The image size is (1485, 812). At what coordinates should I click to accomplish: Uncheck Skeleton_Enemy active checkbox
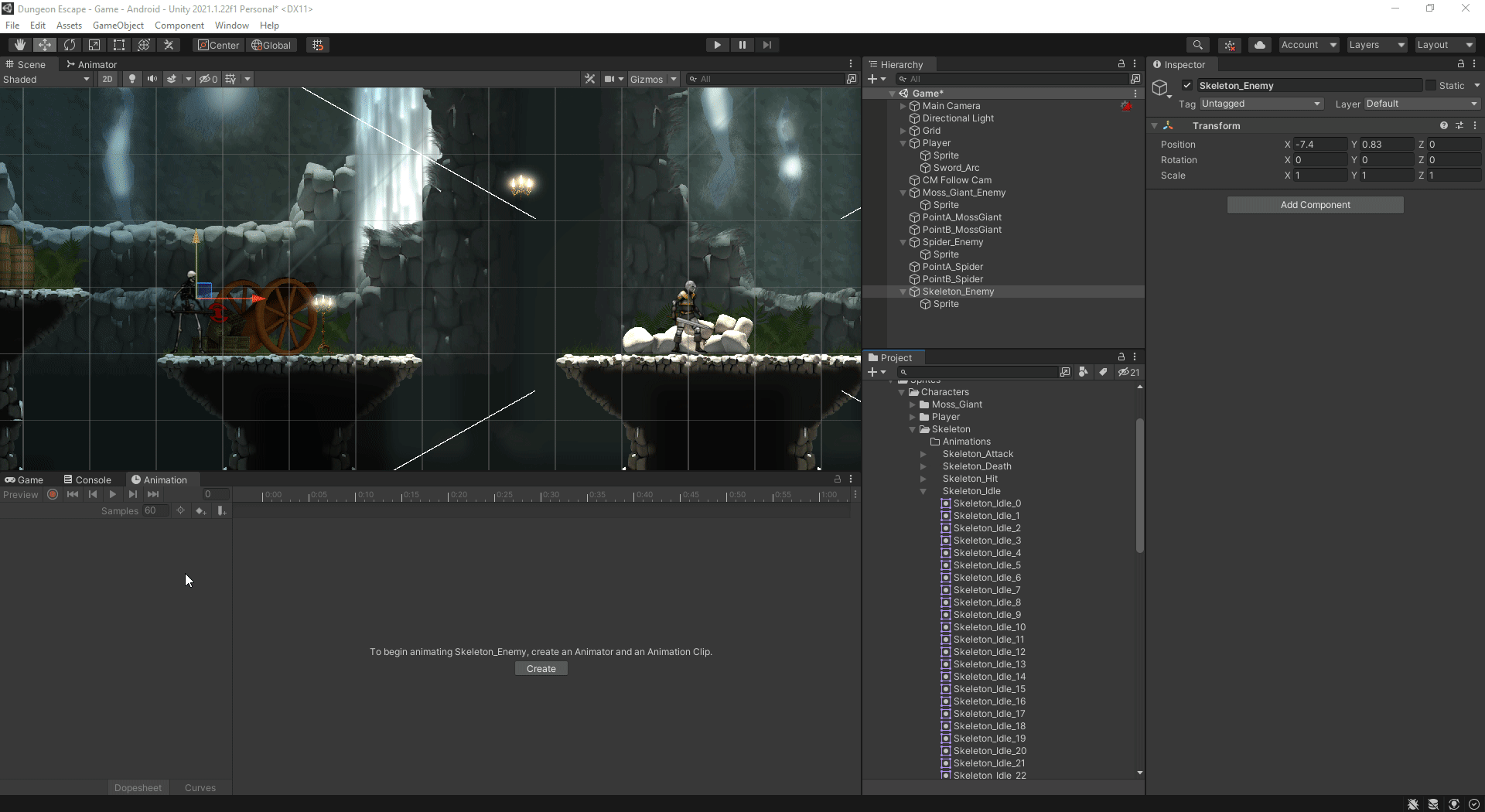1187,86
